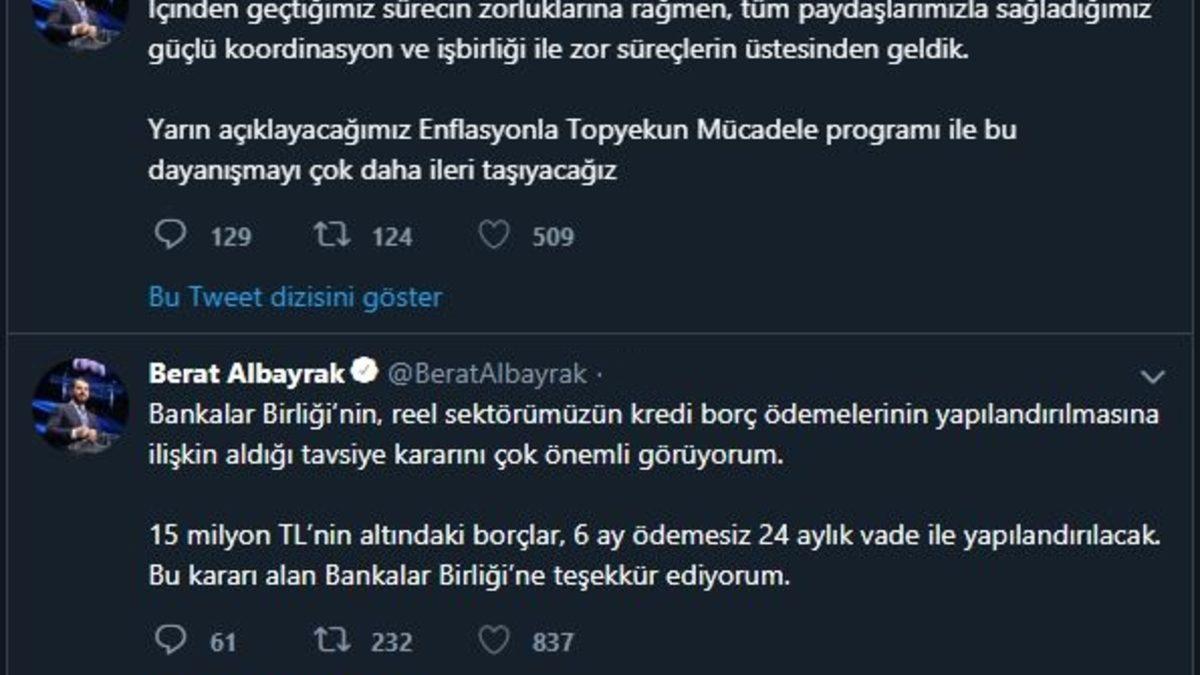Click the 837 likes count
The height and width of the screenshot is (675, 1200).
(x=553, y=641)
